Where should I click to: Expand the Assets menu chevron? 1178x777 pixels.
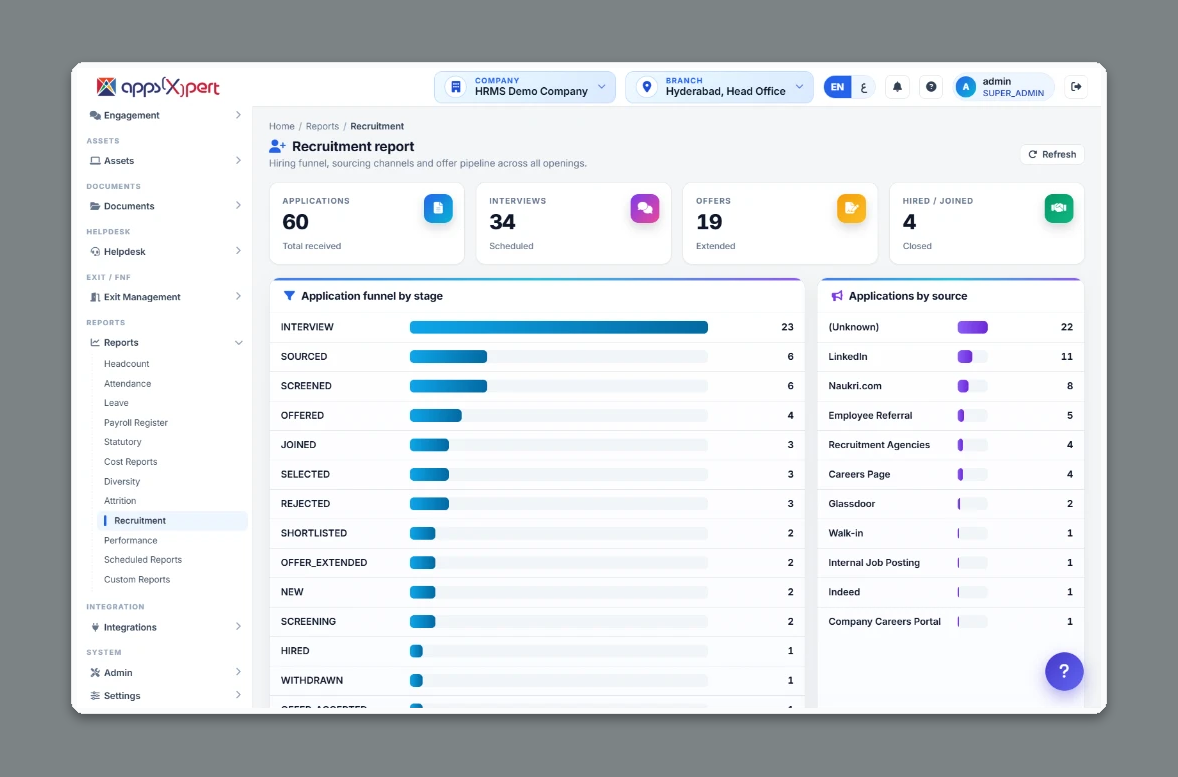(x=238, y=161)
